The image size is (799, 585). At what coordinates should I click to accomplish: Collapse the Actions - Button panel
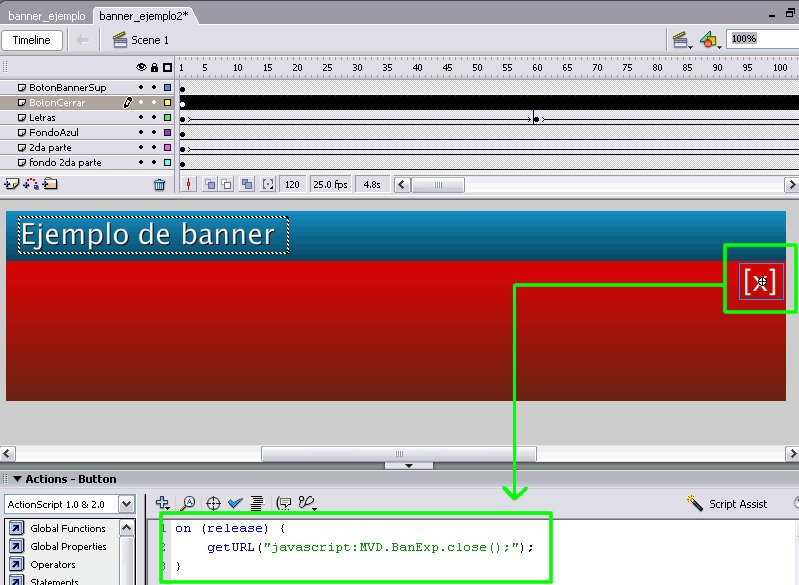16,479
